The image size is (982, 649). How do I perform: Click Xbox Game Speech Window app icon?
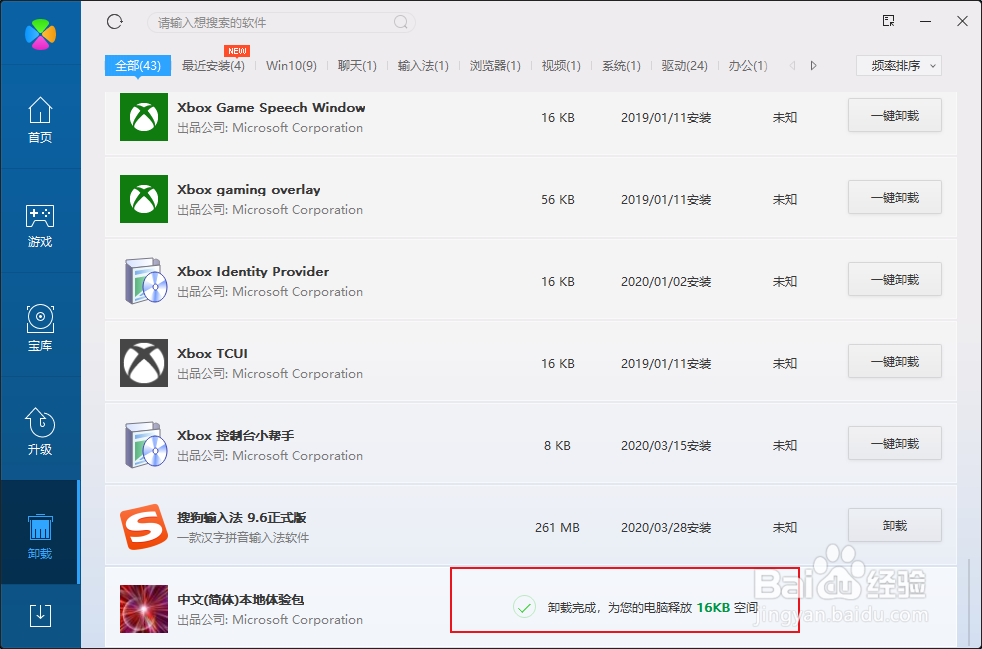144,117
